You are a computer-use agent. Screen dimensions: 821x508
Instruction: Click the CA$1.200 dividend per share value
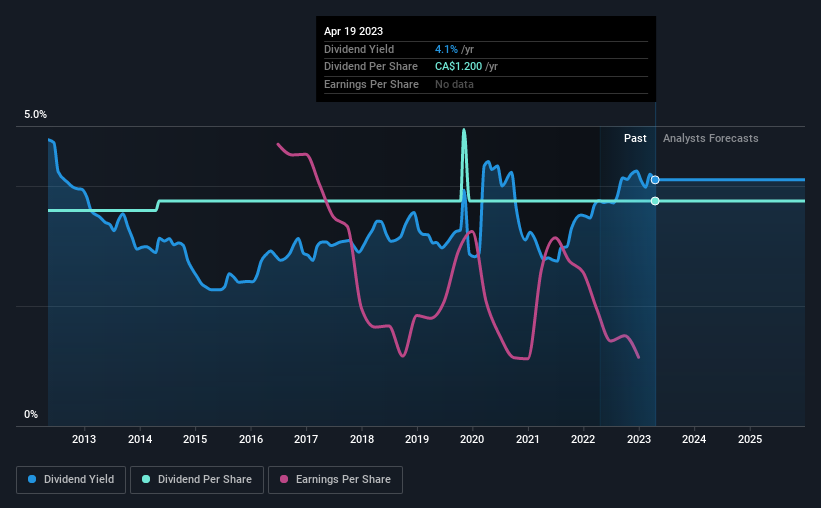click(458, 67)
